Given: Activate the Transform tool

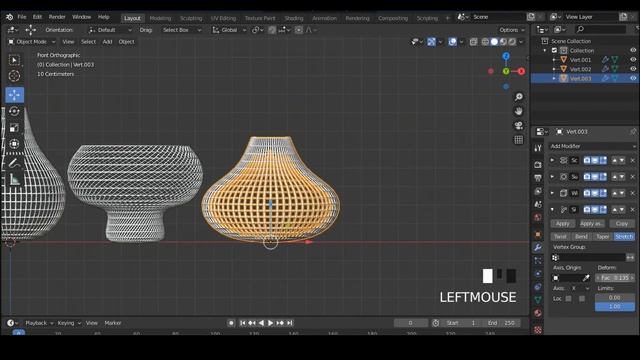Looking at the screenshot, I should pos(14,144).
